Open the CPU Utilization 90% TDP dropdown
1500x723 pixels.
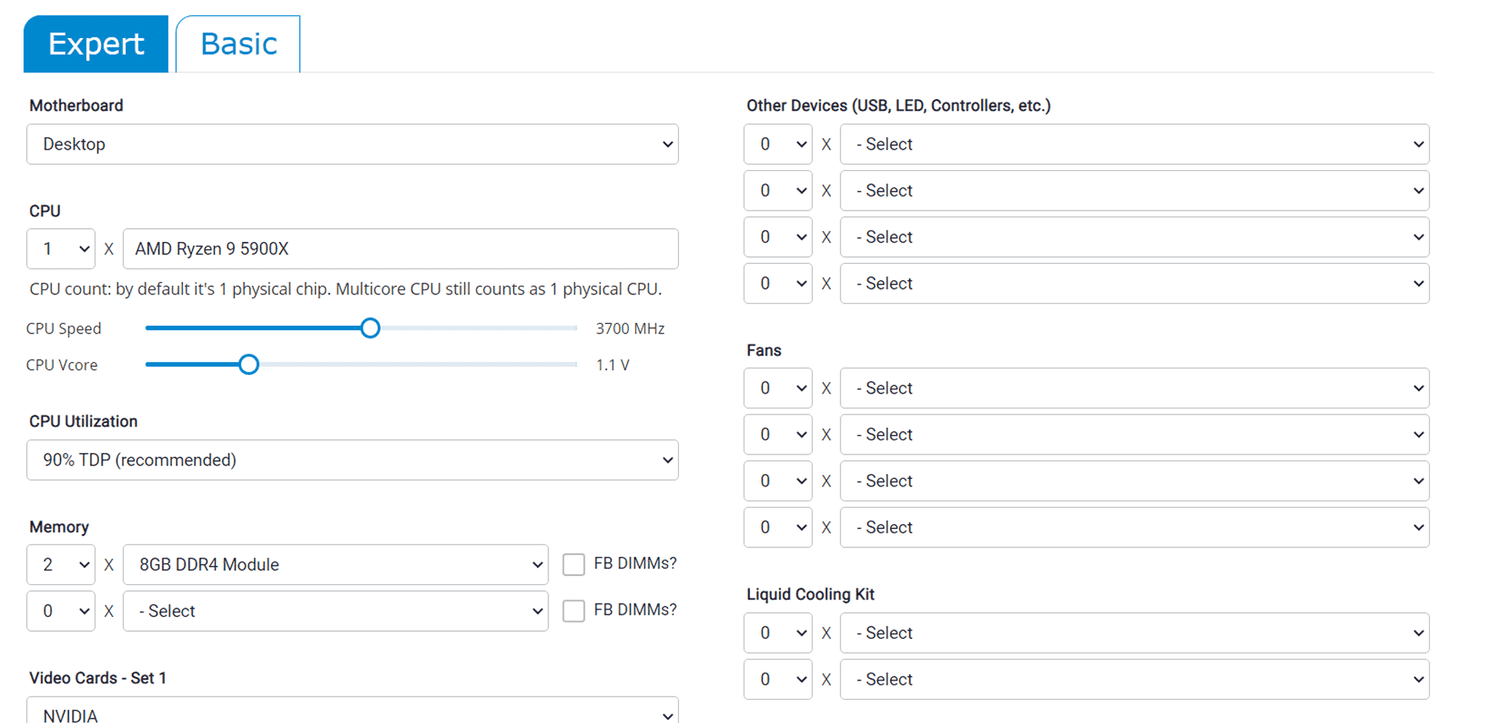(x=352, y=460)
